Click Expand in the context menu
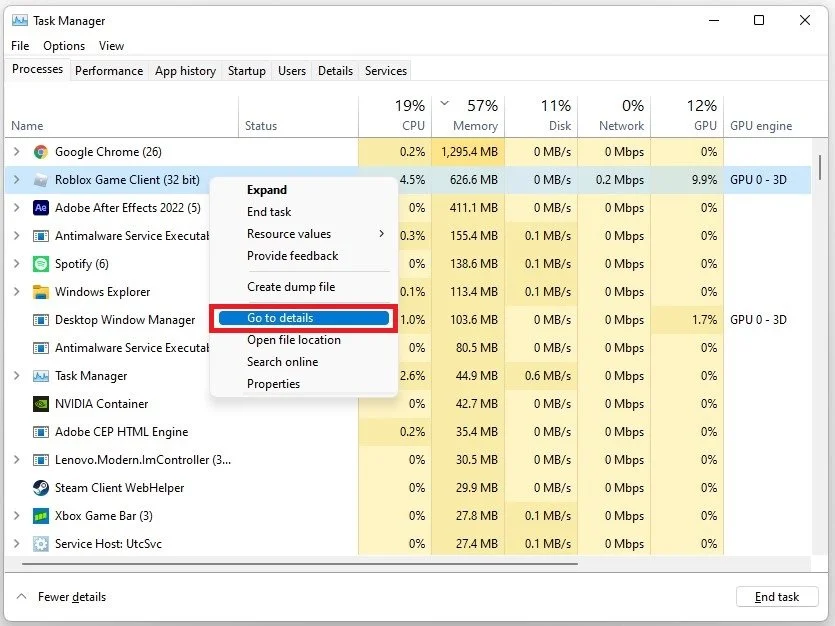 point(304,190)
